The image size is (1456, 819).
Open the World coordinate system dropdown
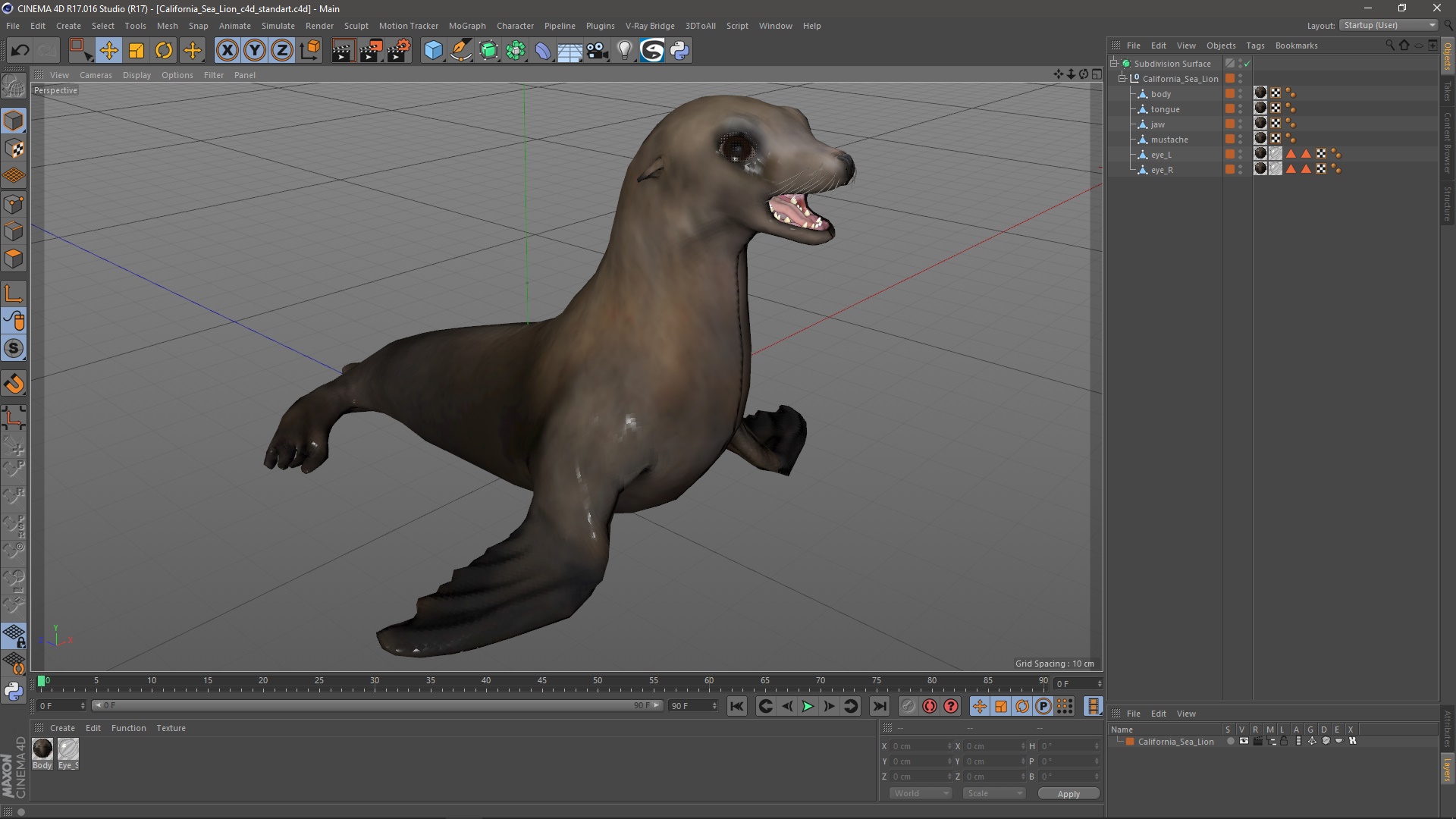pos(921,793)
